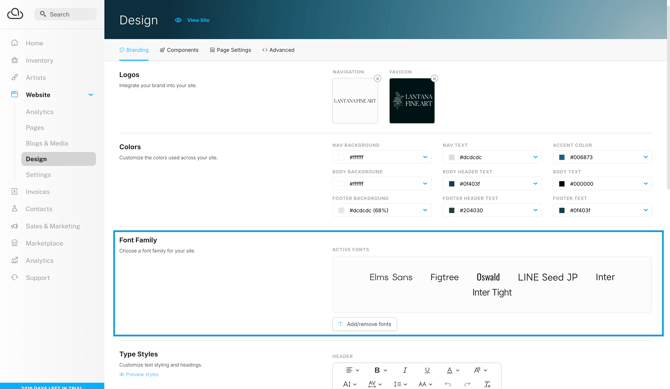Remove the navigation logo
This screenshot has height=389, width=670.
377,78
